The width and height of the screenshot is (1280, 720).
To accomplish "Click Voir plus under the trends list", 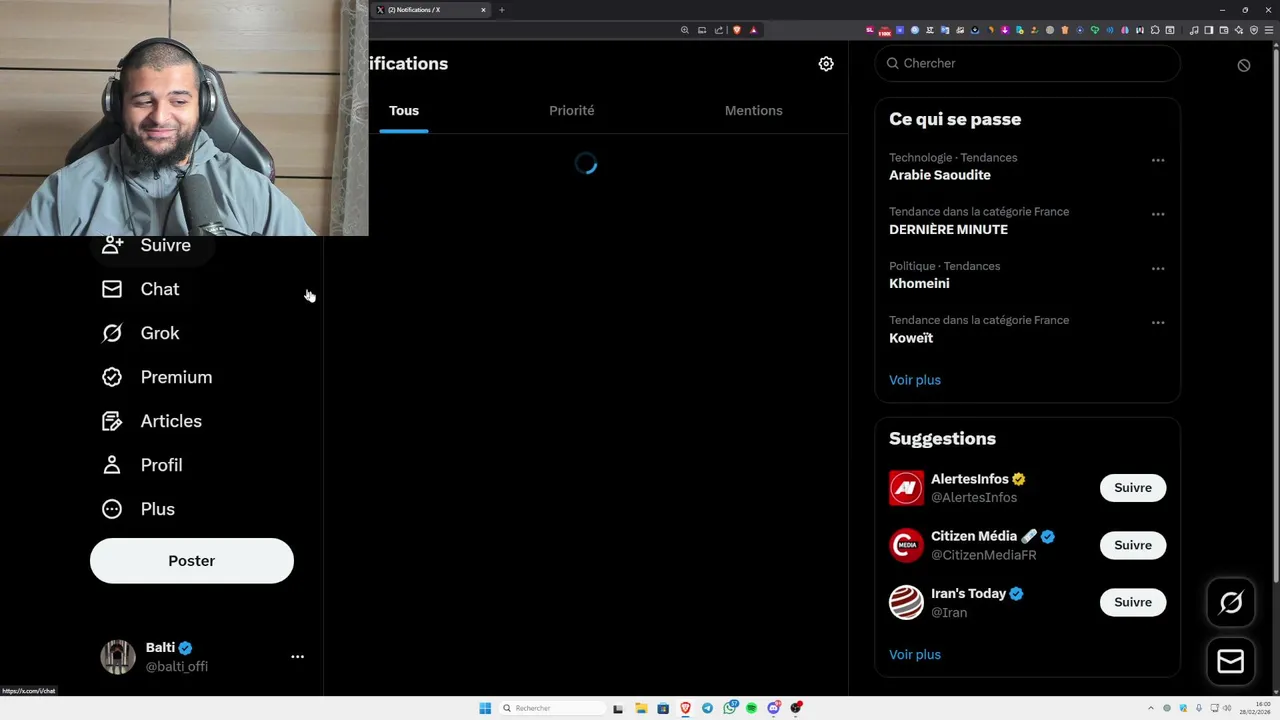I will click(915, 380).
